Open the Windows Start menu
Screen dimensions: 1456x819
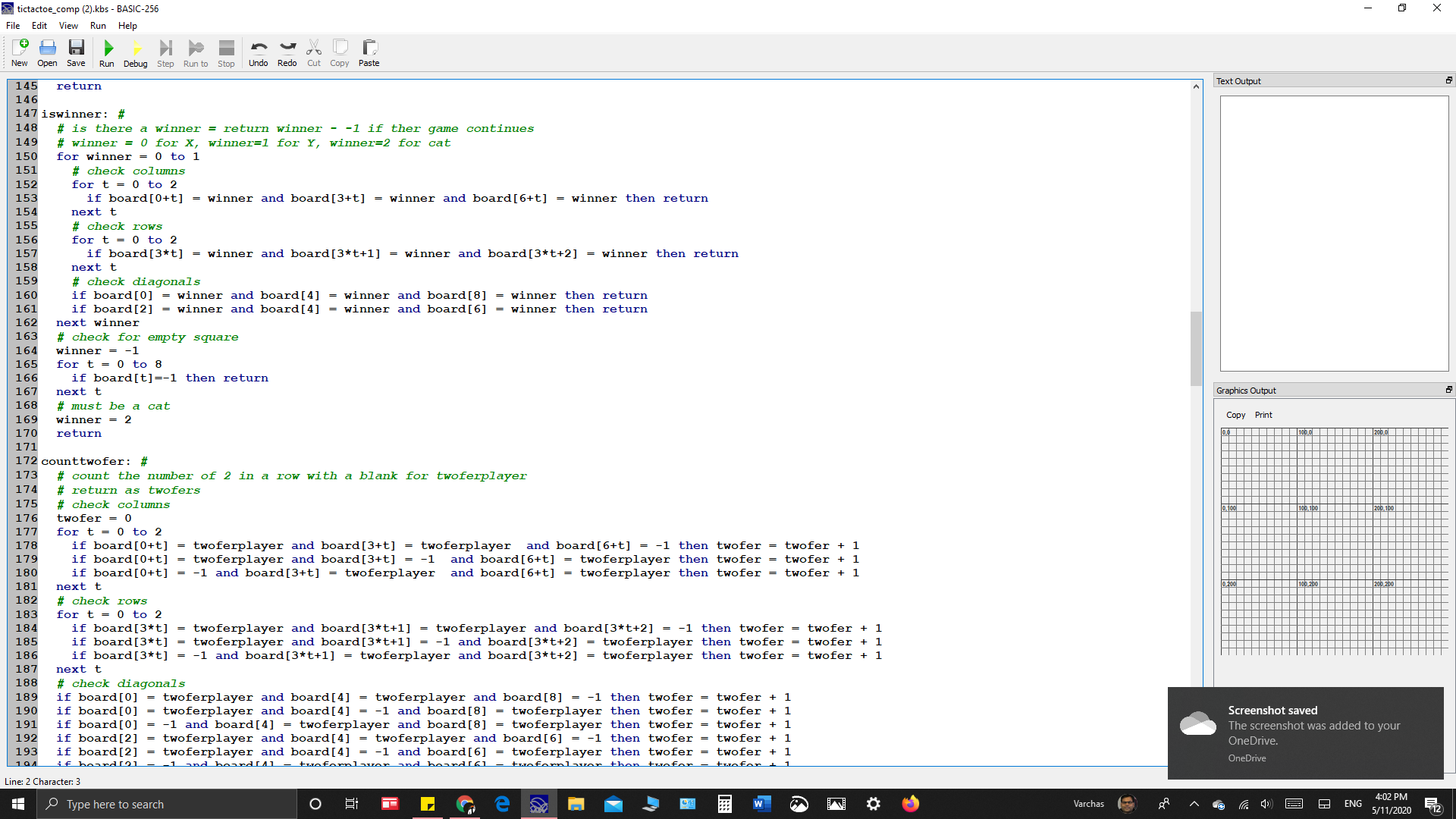pos(18,804)
